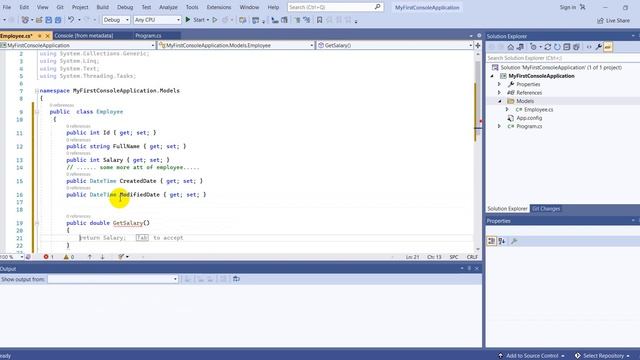Image resolution: width=640 pixels, height=360 pixels.
Task: Click Pending Changes Filter icon in Solution Explorer
Action: tap(533, 47)
